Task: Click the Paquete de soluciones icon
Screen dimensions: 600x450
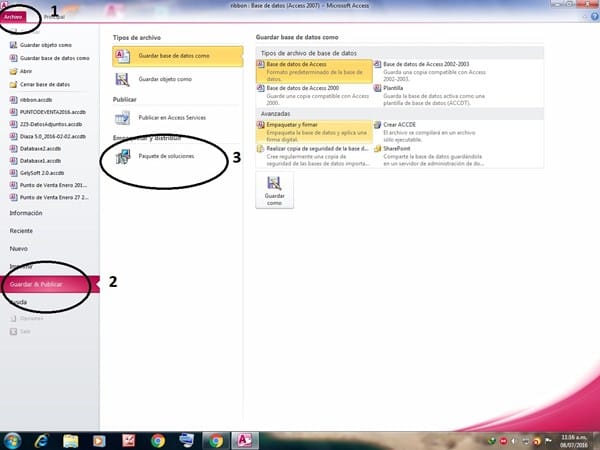Action: point(123,157)
